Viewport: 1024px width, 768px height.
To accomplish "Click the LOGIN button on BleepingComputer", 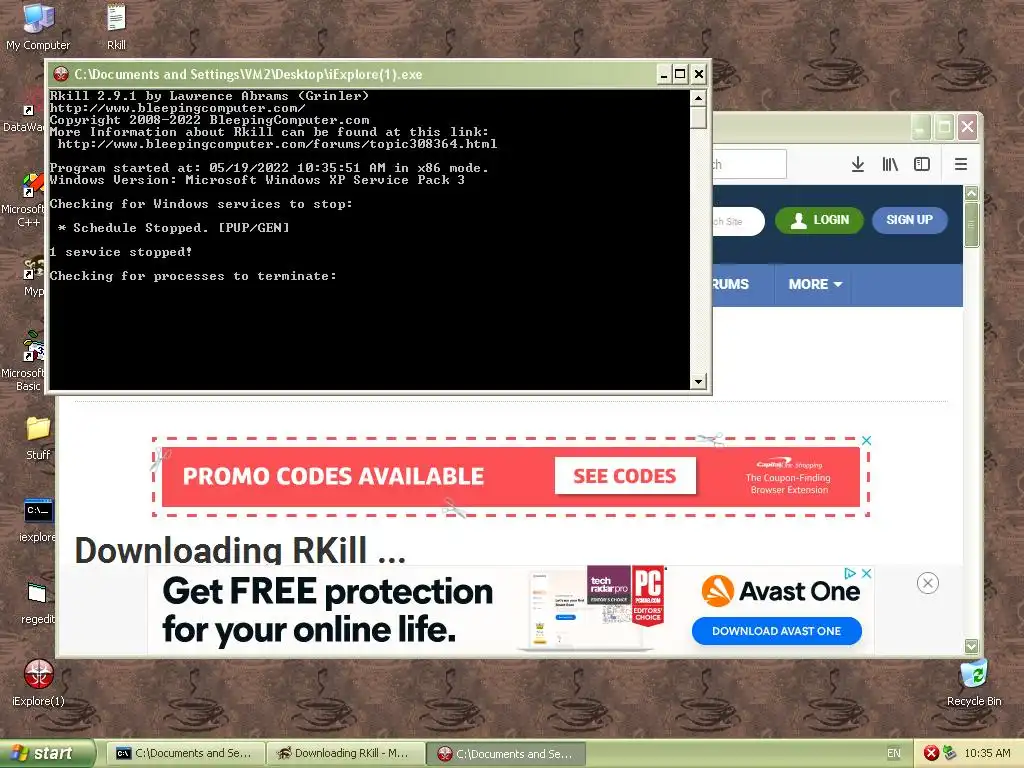I will tap(820, 220).
